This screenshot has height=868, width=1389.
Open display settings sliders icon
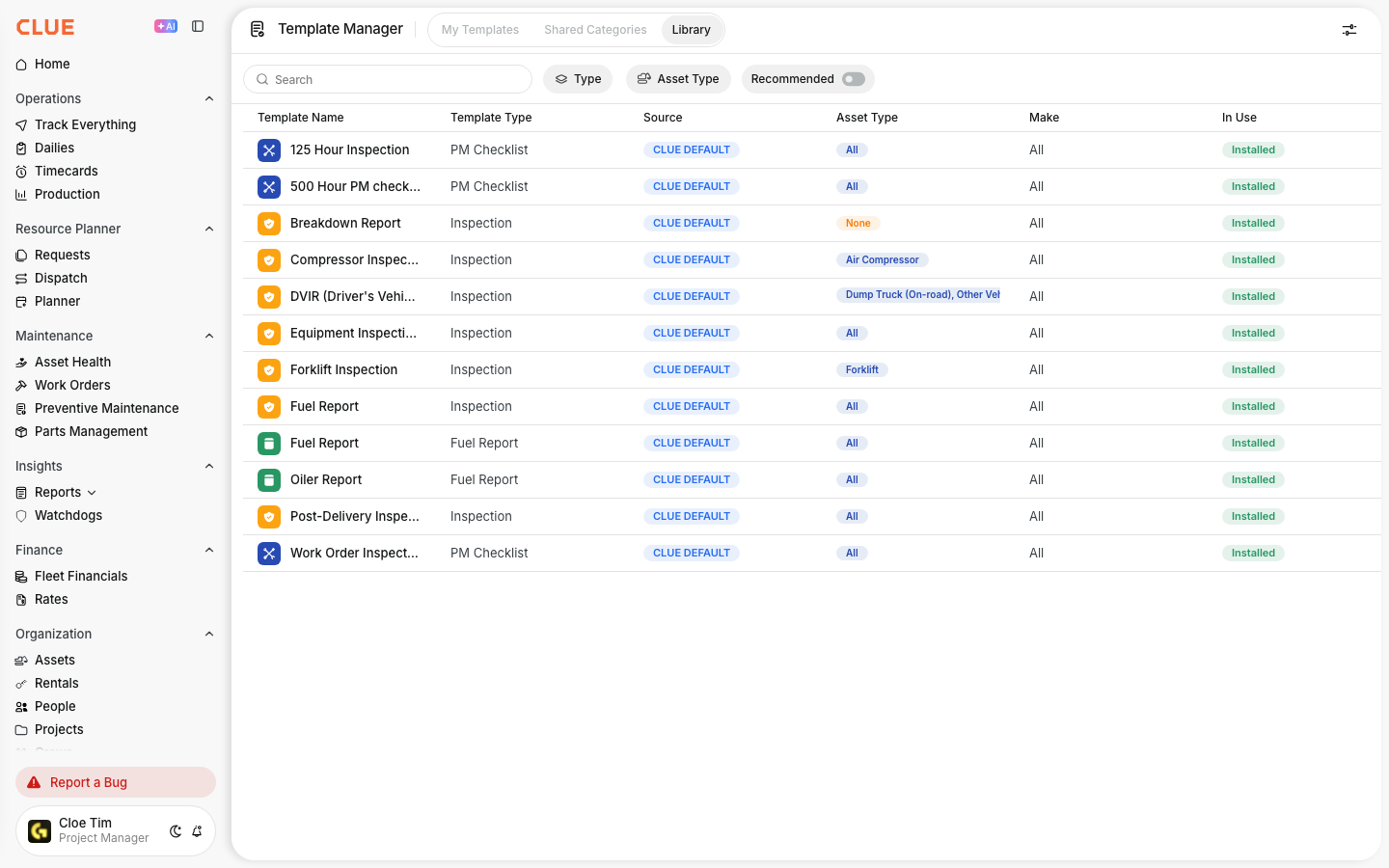click(x=1349, y=30)
